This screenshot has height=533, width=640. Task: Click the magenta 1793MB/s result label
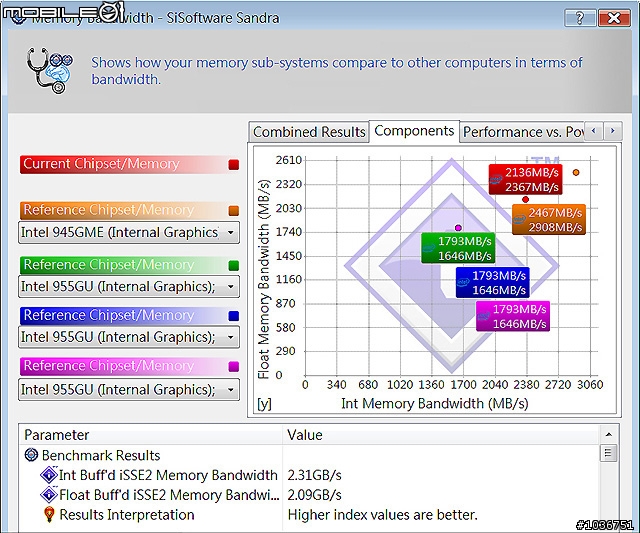[x=513, y=316]
